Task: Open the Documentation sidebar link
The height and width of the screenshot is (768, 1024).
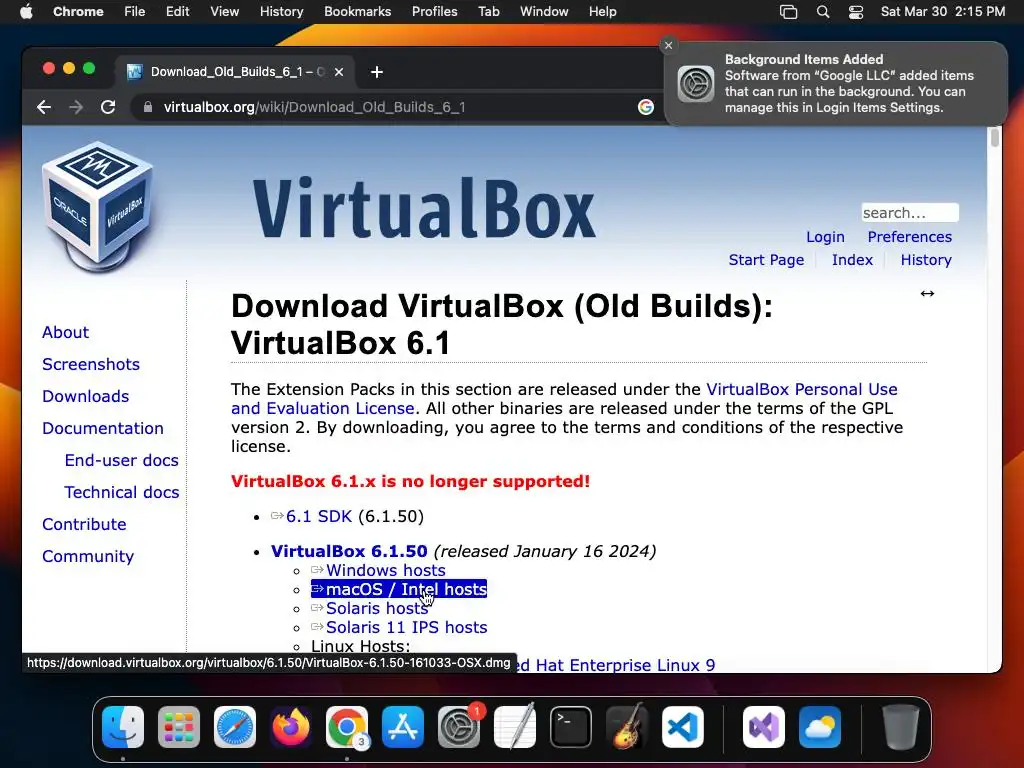Action: (x=103, y=428)
